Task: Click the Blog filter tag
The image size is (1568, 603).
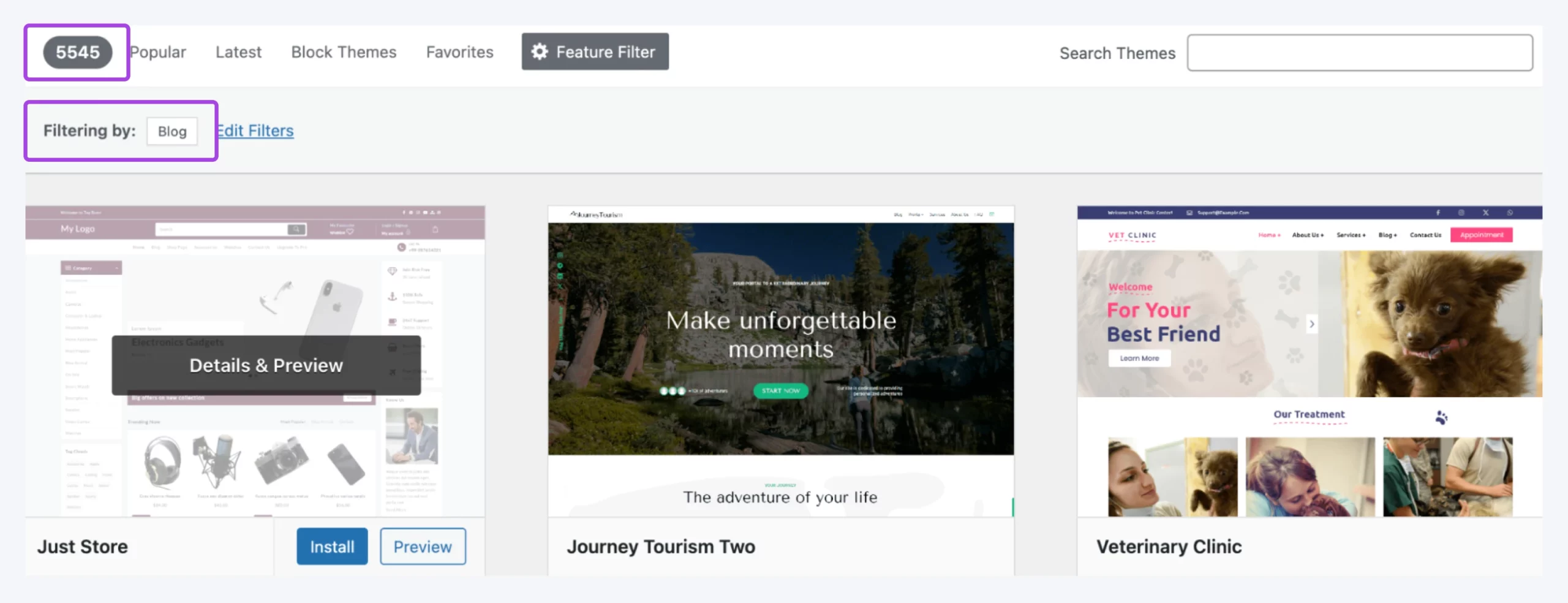Action: click(172, 131)
